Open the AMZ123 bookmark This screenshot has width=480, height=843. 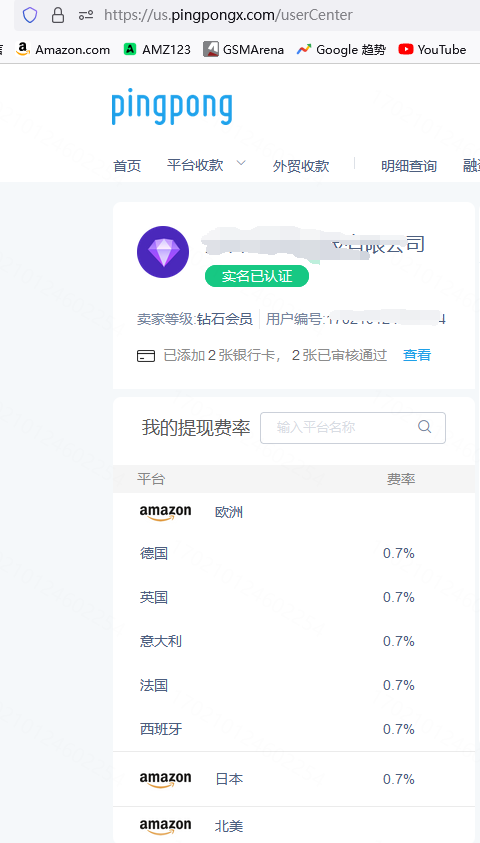tap(157, 49)
